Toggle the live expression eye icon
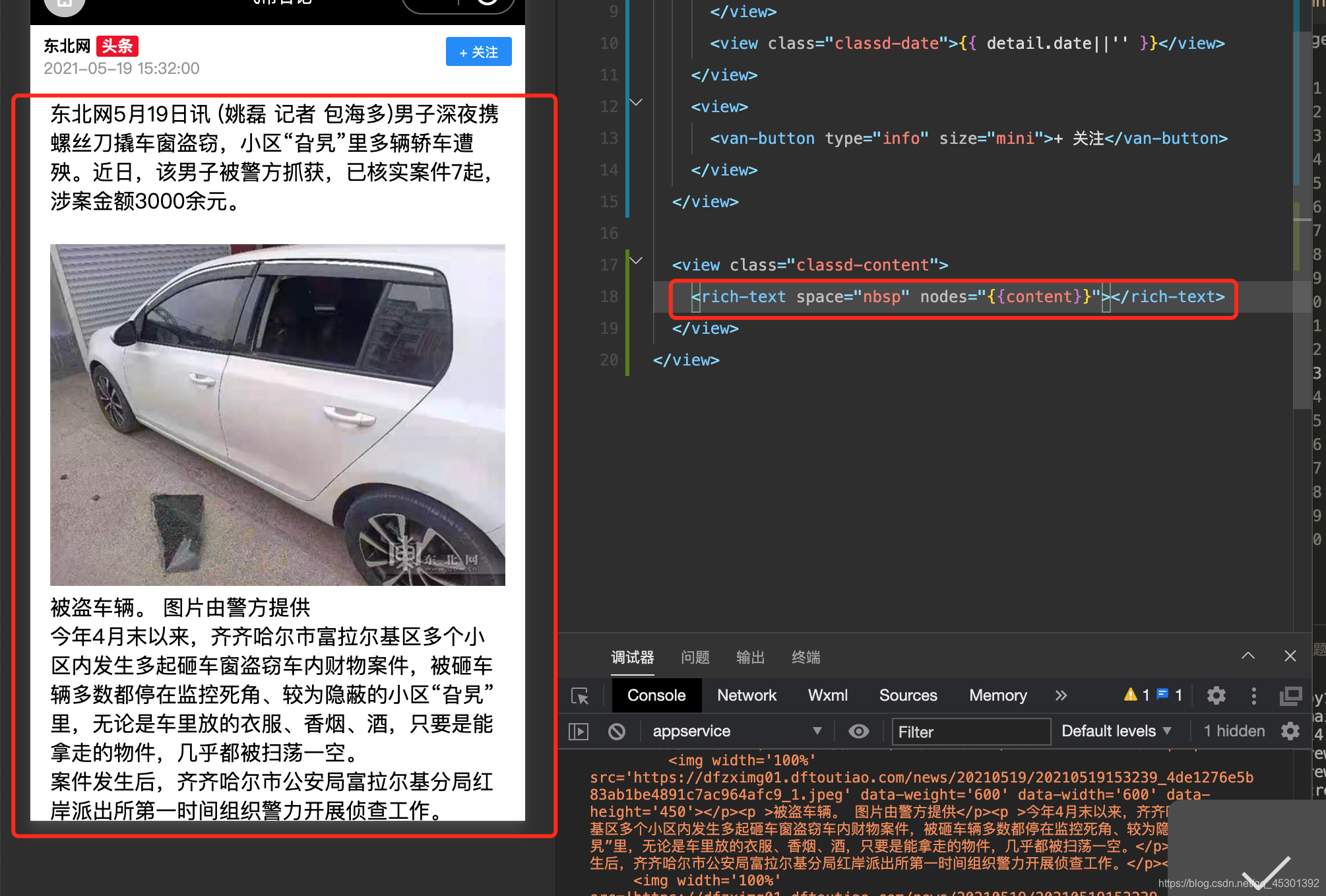 [x=858, y=731]
